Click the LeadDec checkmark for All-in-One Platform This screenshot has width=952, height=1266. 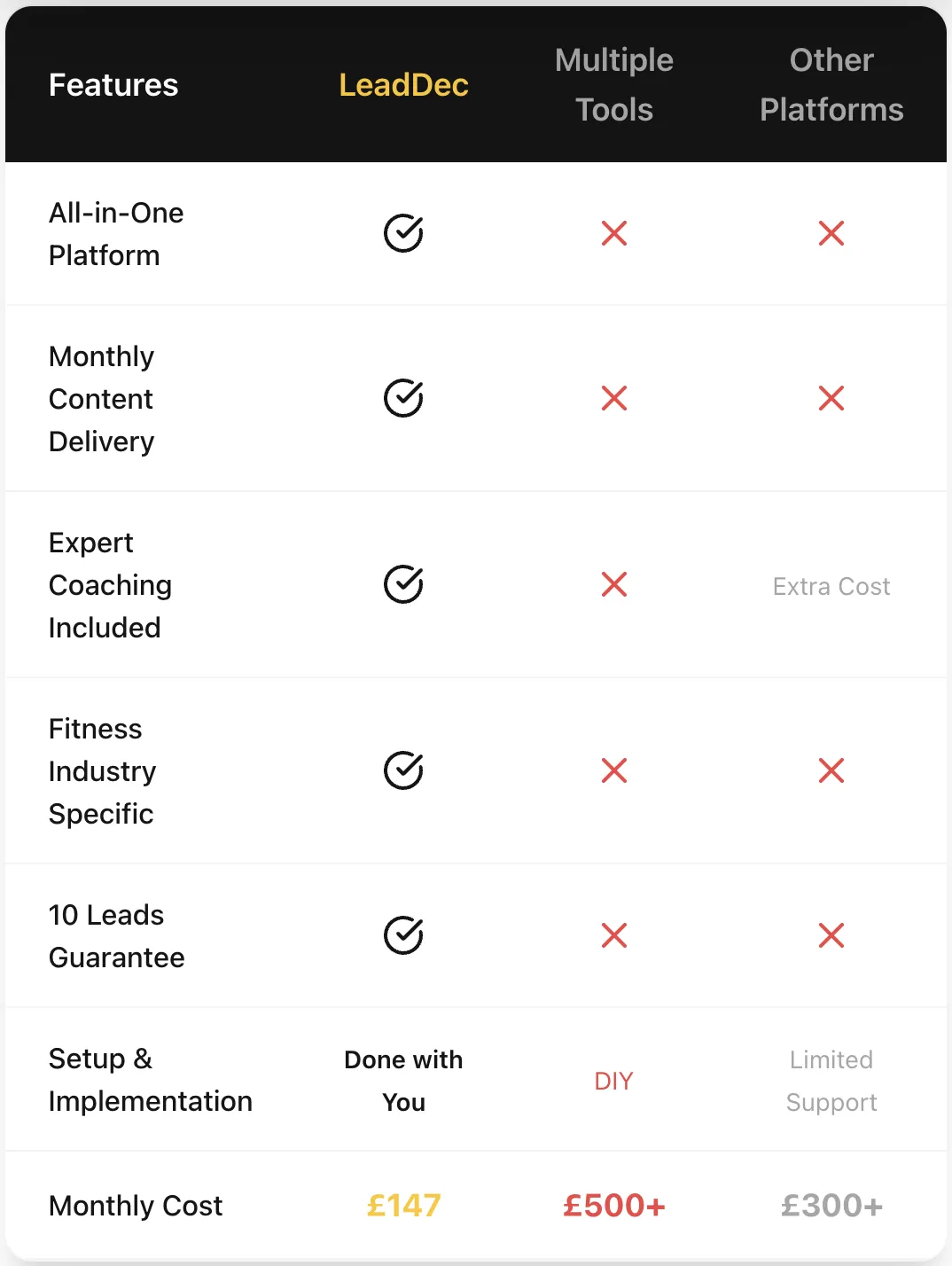point(403,233)
